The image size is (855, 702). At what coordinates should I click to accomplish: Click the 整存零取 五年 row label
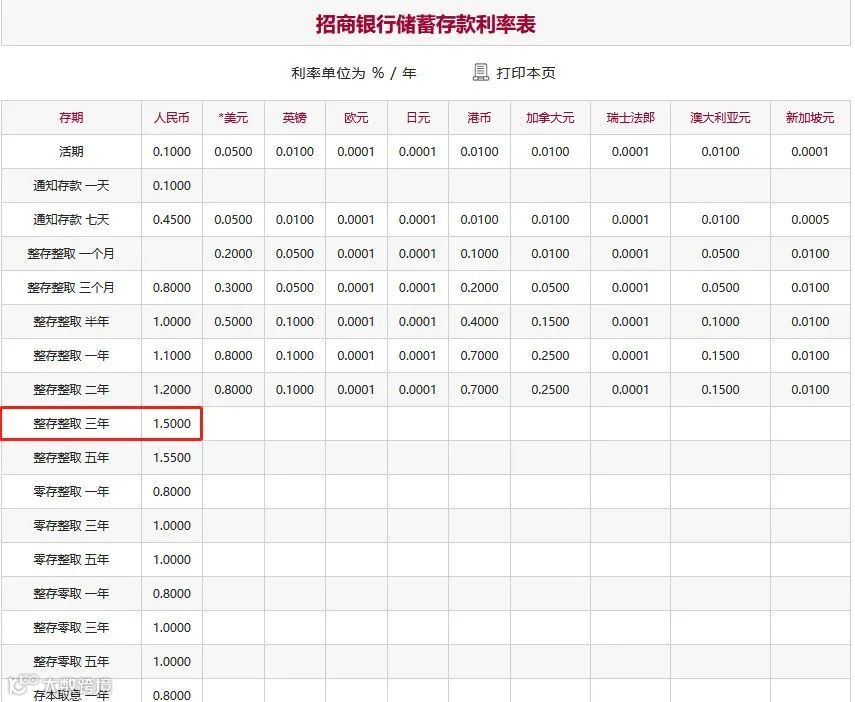pyautogui.click(x=71, y=662)
